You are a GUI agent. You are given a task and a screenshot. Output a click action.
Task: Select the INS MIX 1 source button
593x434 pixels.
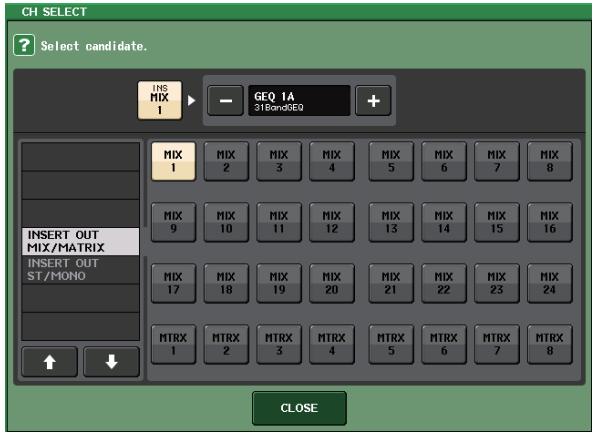tap(160, 100)
